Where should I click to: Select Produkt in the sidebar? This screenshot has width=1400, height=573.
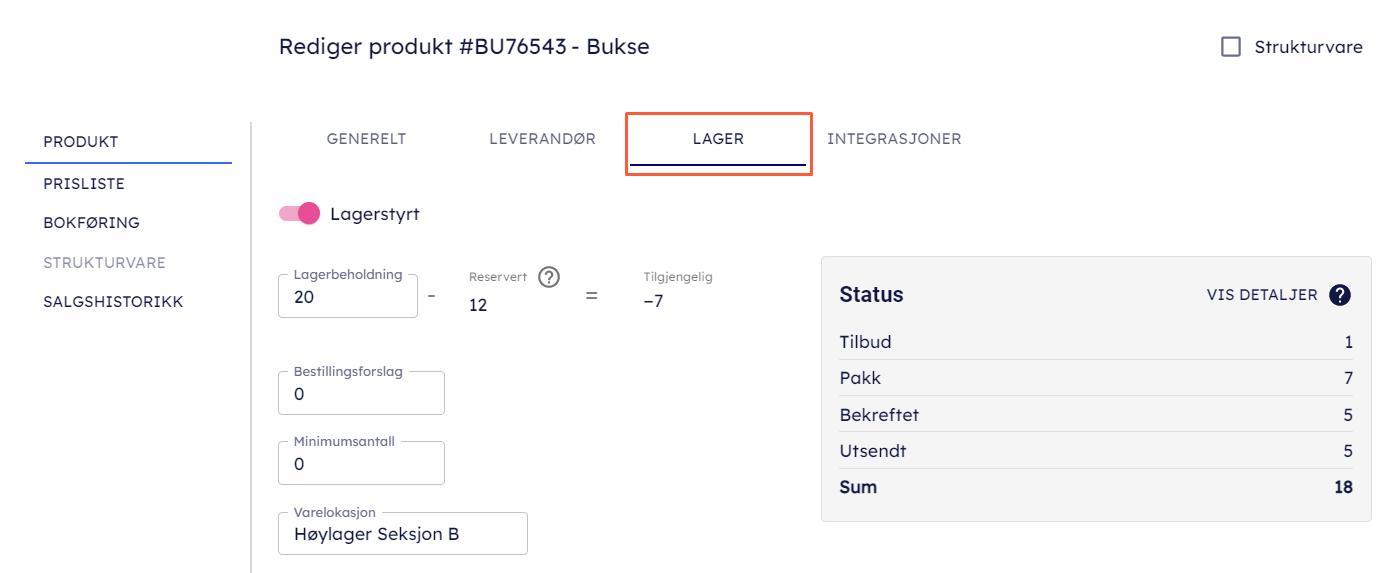(x=81, y=142)
